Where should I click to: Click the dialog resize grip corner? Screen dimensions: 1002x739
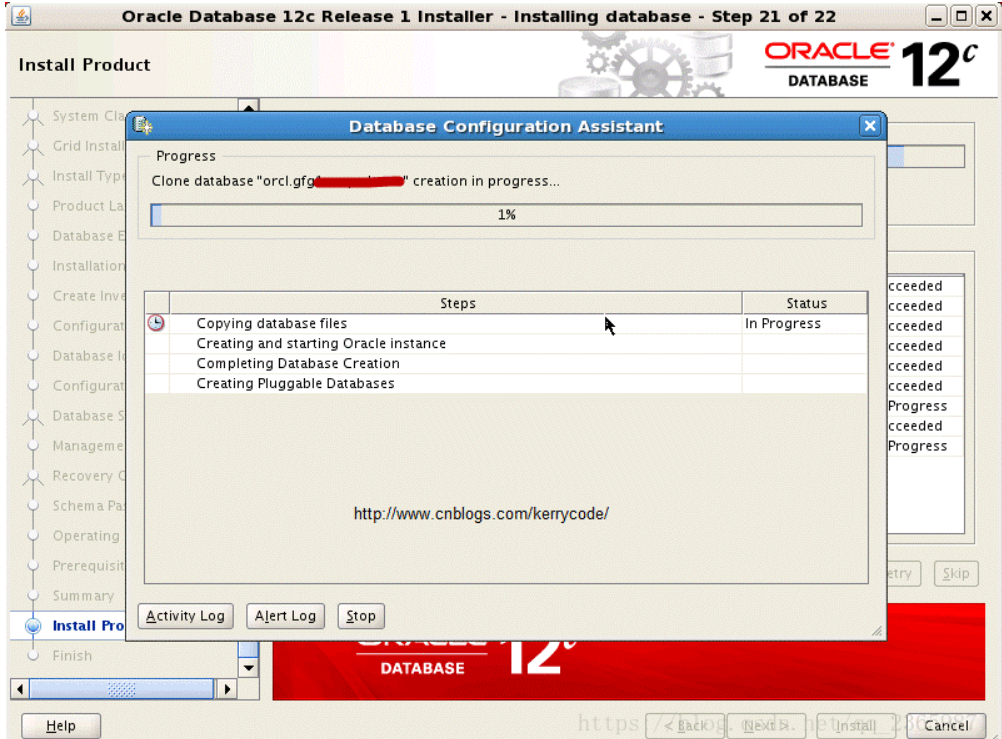[877, 630]
